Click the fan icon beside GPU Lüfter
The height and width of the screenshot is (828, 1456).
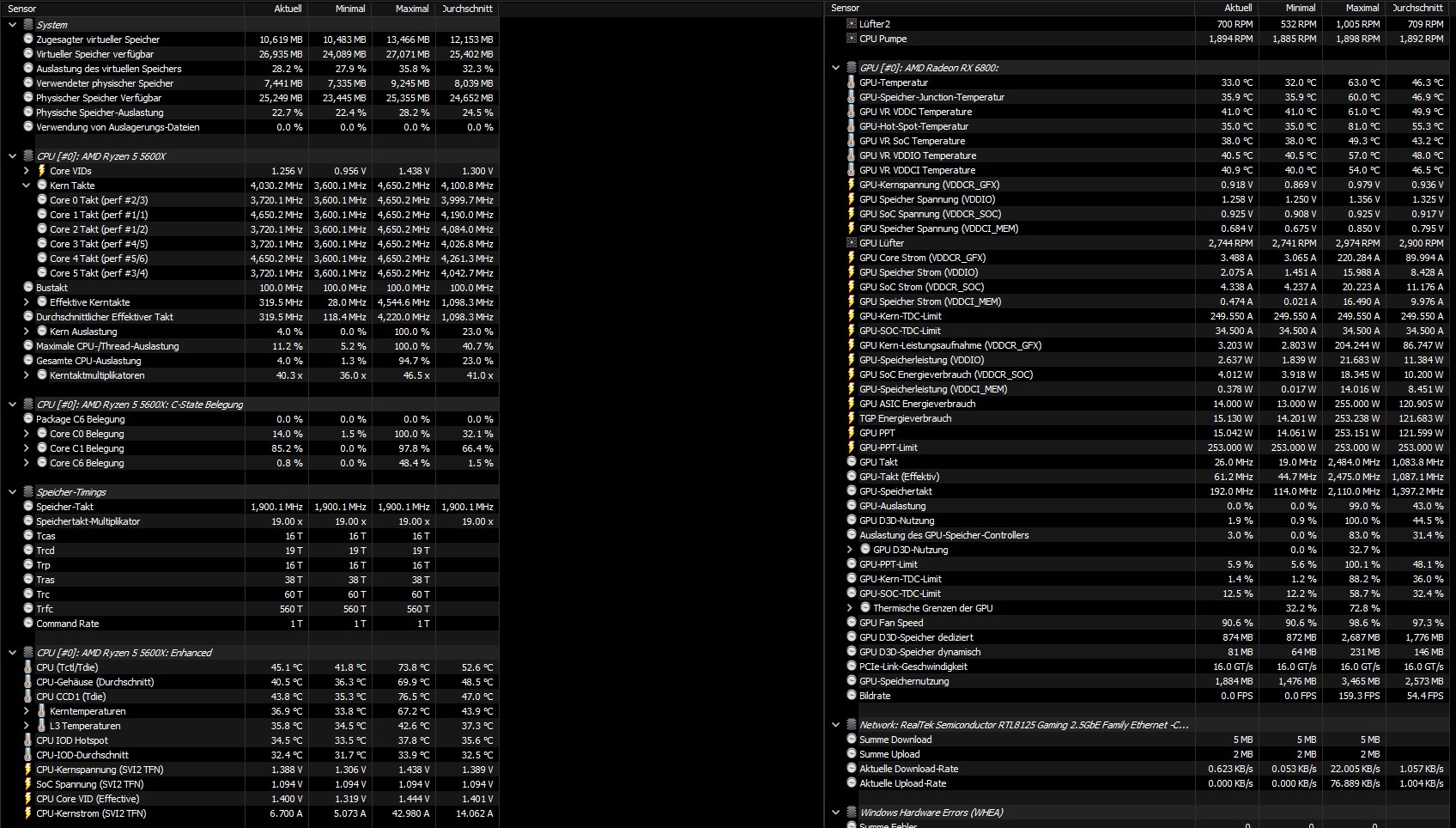point(849,243)
